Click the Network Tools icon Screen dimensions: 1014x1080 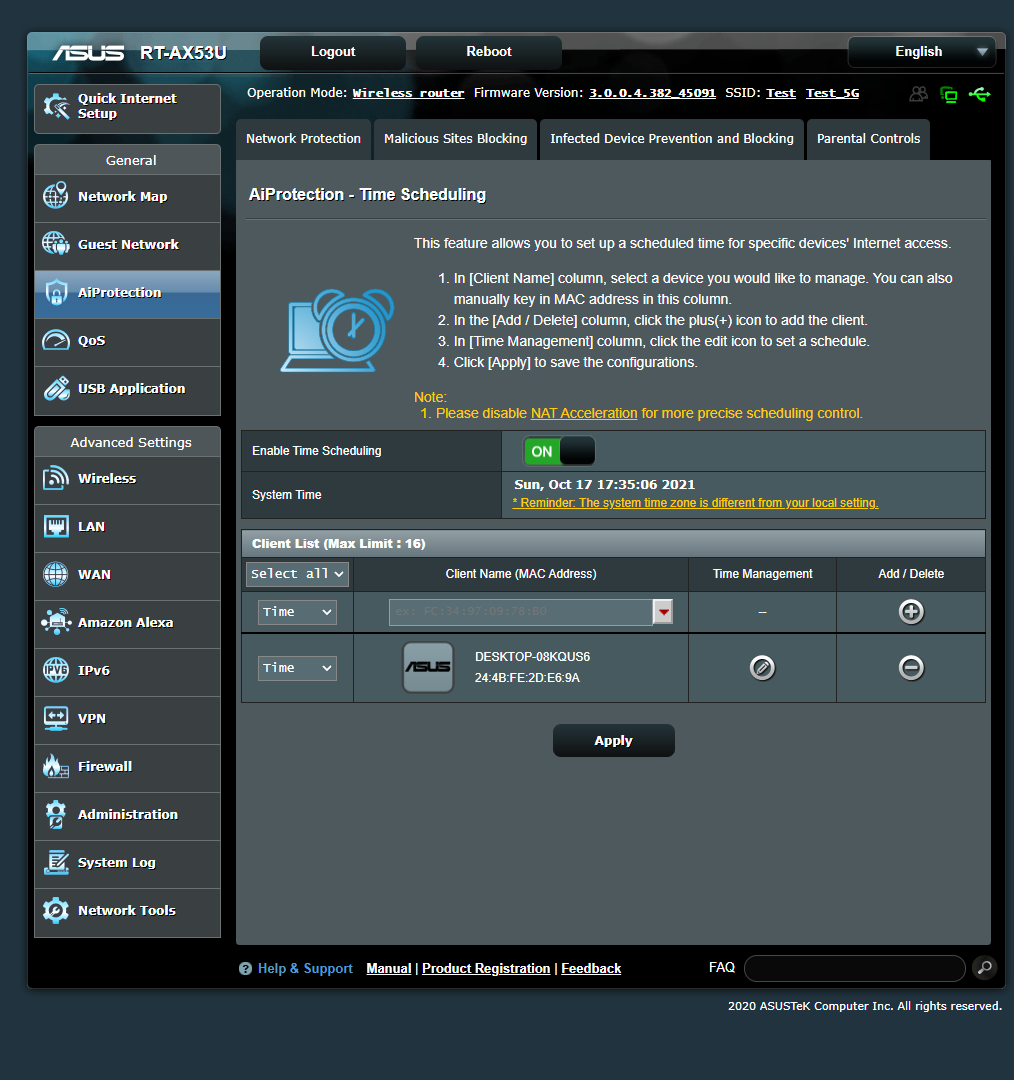tap(56, 911)
